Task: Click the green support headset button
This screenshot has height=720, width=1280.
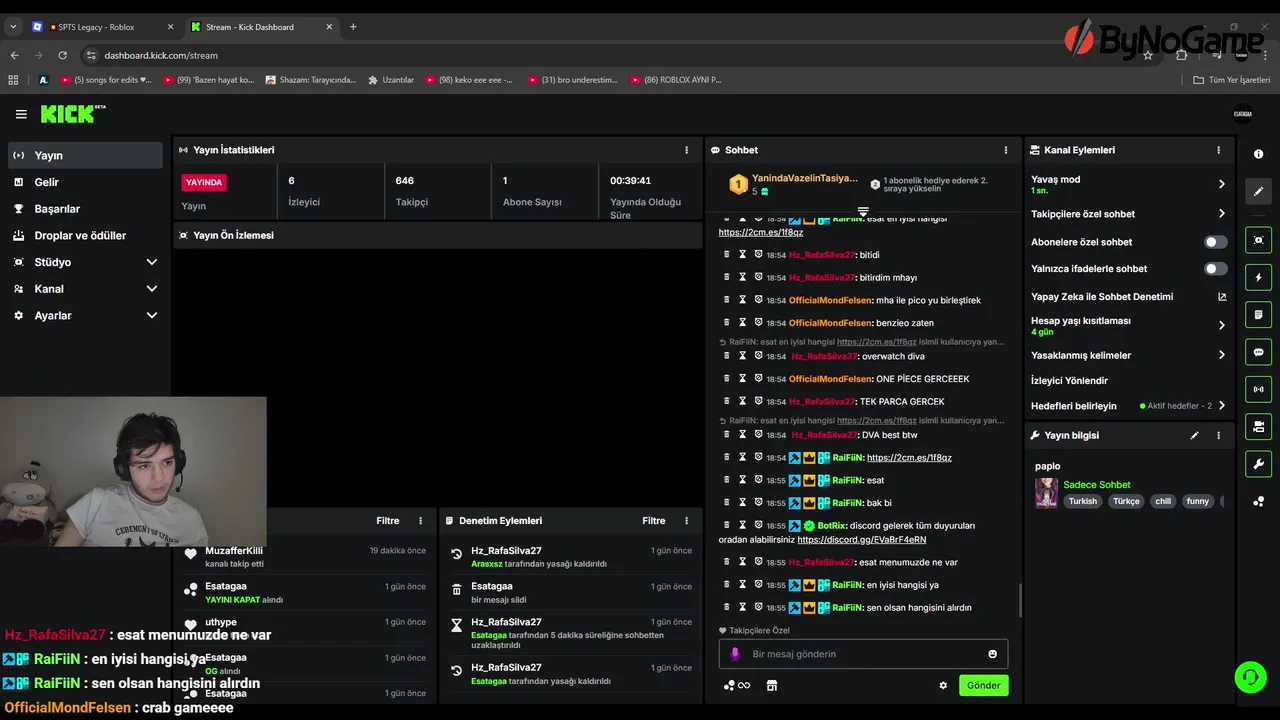Action: click(1250, 677)
